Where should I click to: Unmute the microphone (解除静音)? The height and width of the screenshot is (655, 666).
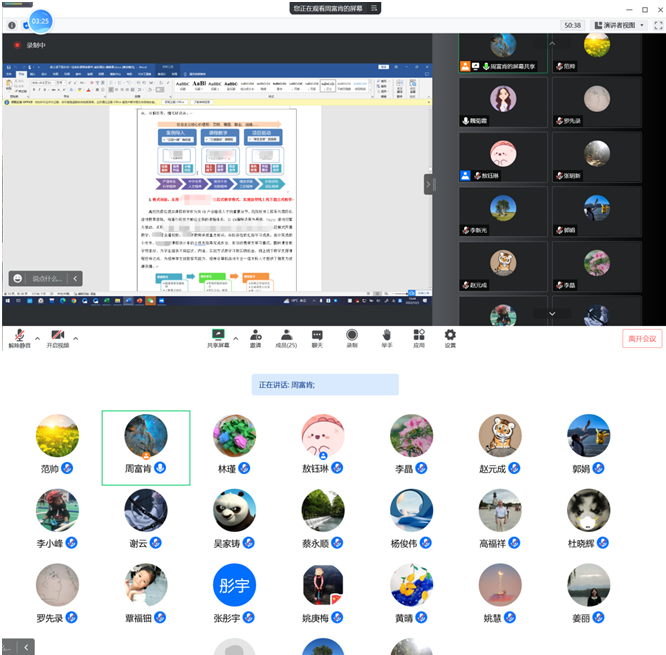pos(18,336)
